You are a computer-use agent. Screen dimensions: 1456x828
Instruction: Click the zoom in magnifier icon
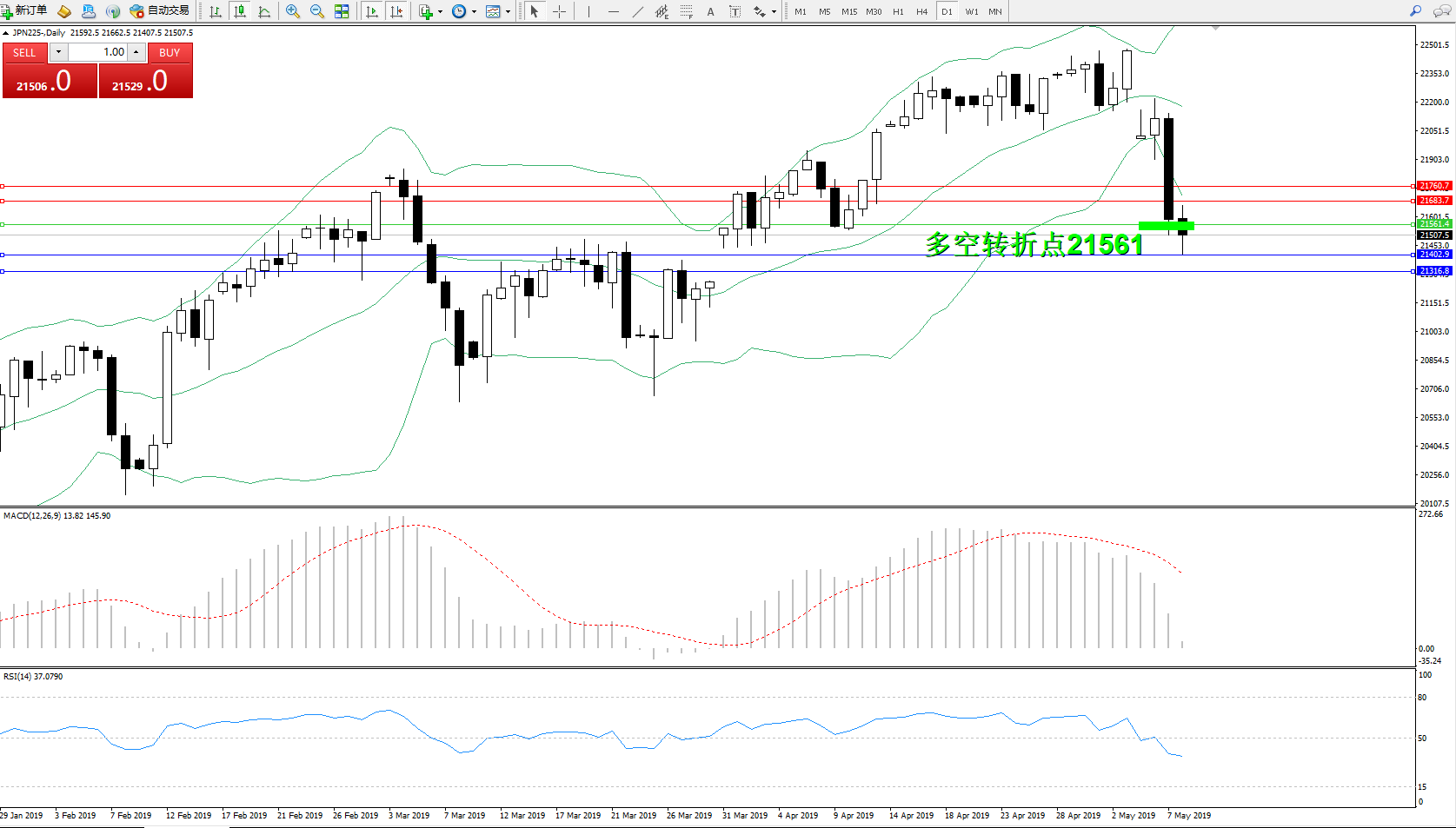click(293, 11)
